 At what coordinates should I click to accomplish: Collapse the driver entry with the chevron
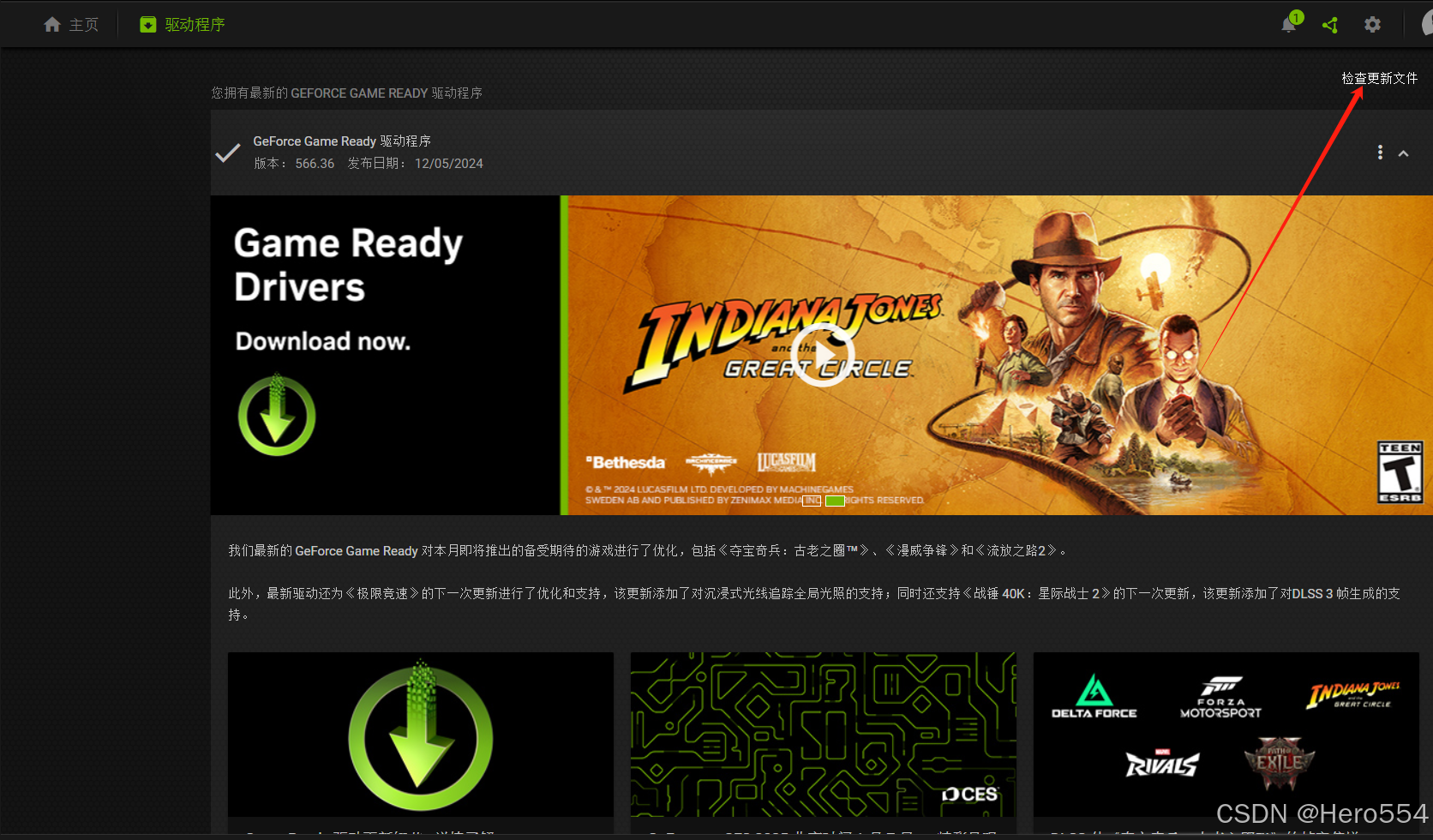[1404, 152]
